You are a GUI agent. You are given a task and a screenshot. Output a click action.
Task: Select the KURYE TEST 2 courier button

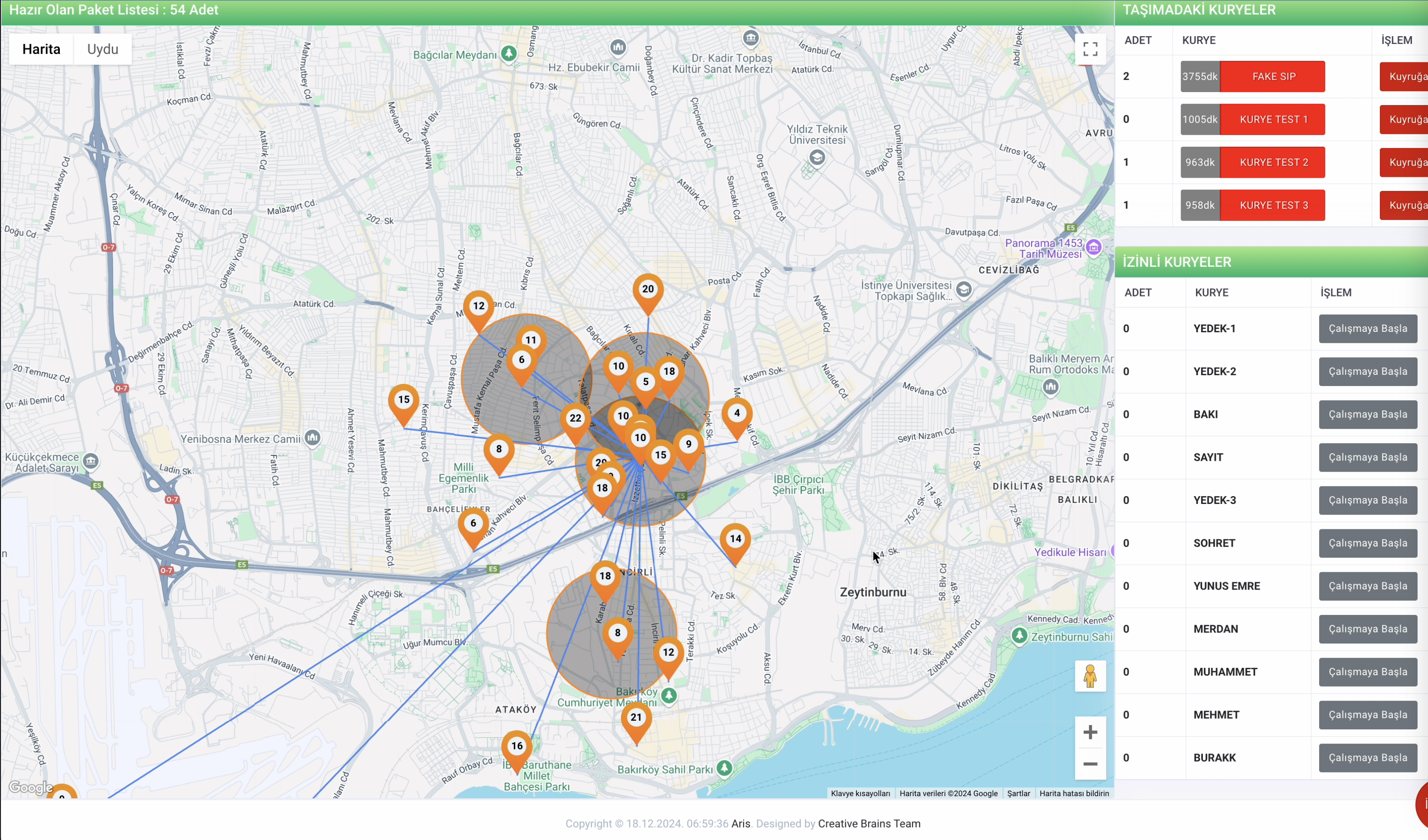click(x=1273, y=163)
